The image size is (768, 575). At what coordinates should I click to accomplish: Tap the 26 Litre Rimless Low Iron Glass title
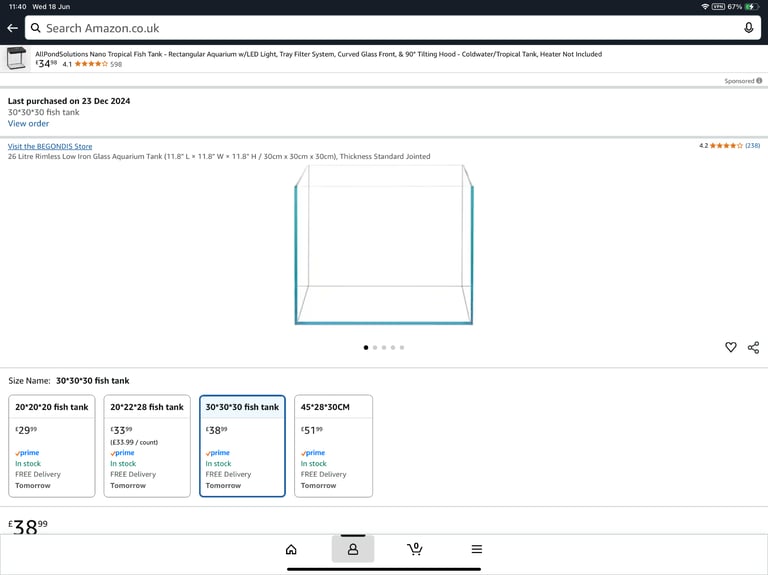coord(219,156)
